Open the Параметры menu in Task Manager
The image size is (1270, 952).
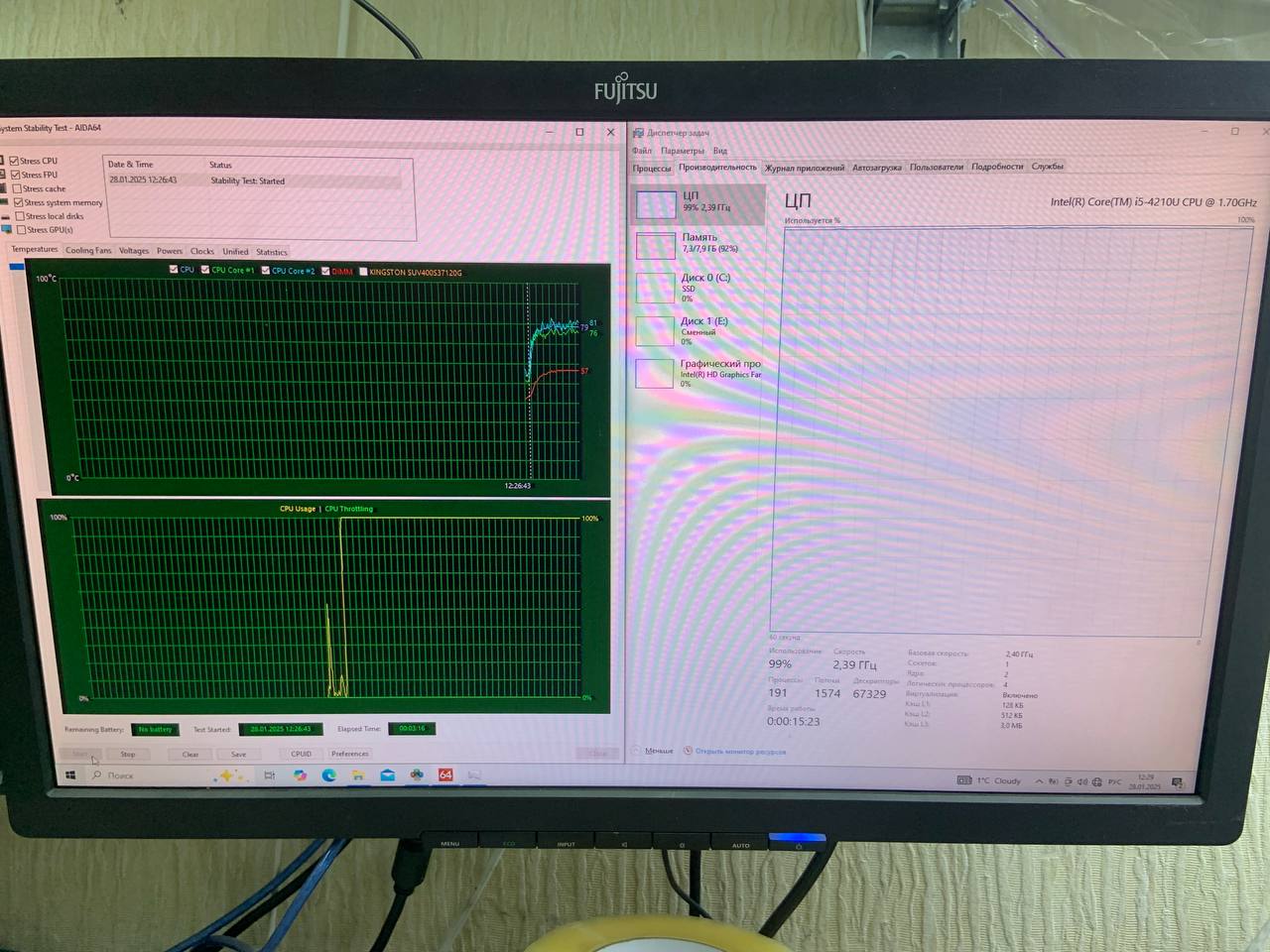pyautogui.click(x=683, y=151)
